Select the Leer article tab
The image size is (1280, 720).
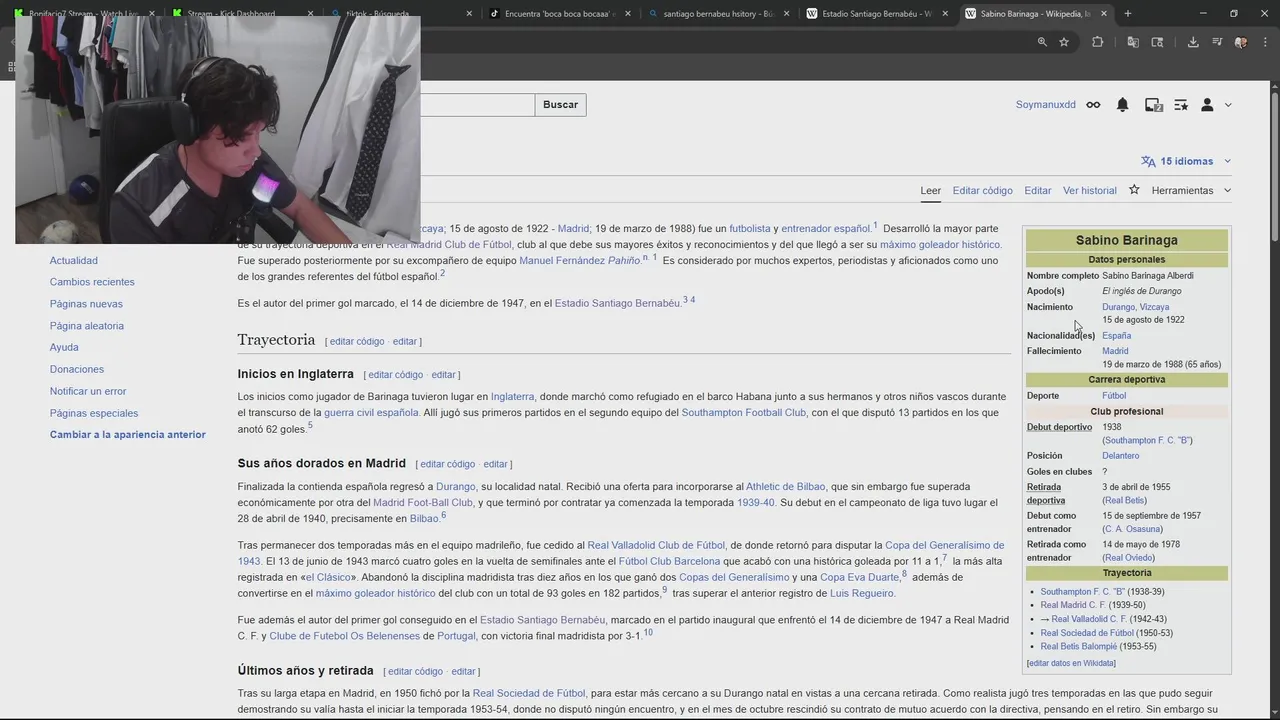point(931,190)
